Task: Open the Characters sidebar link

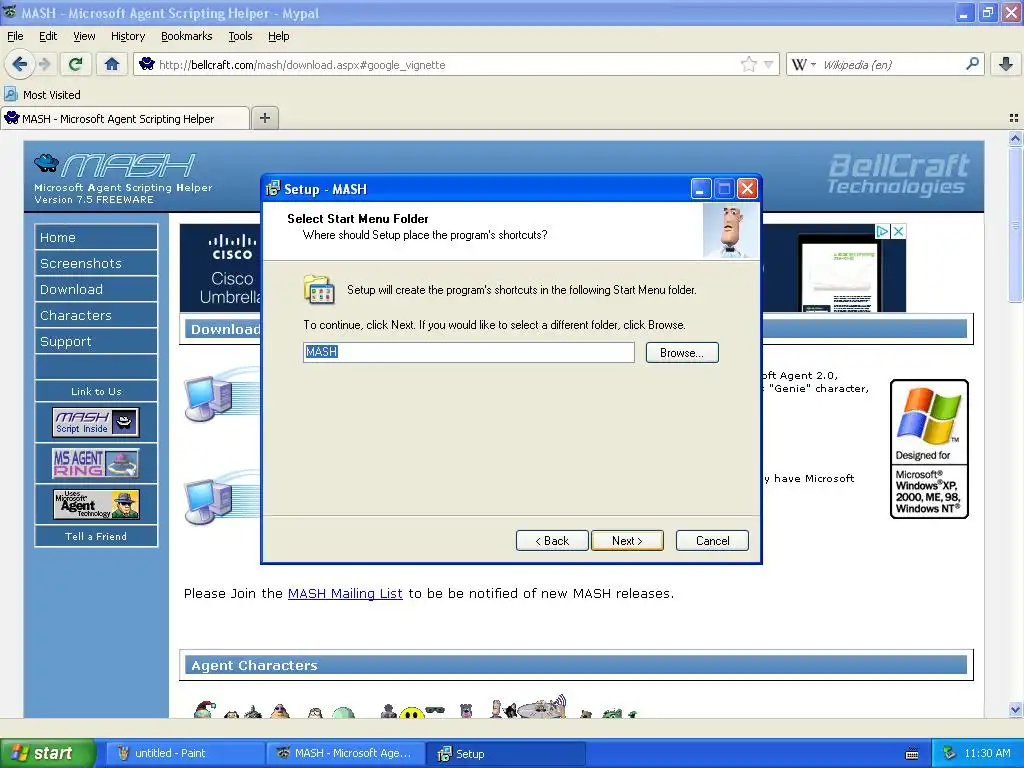Action: coord(96,315)
